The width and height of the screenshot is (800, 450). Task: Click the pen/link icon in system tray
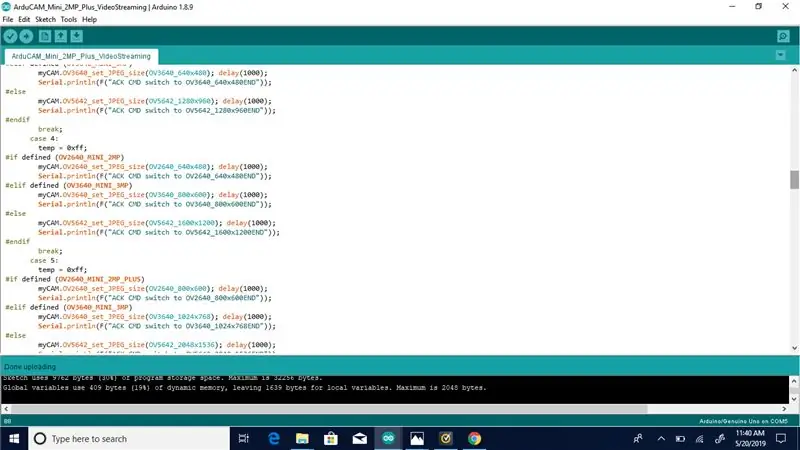[720, 439]
